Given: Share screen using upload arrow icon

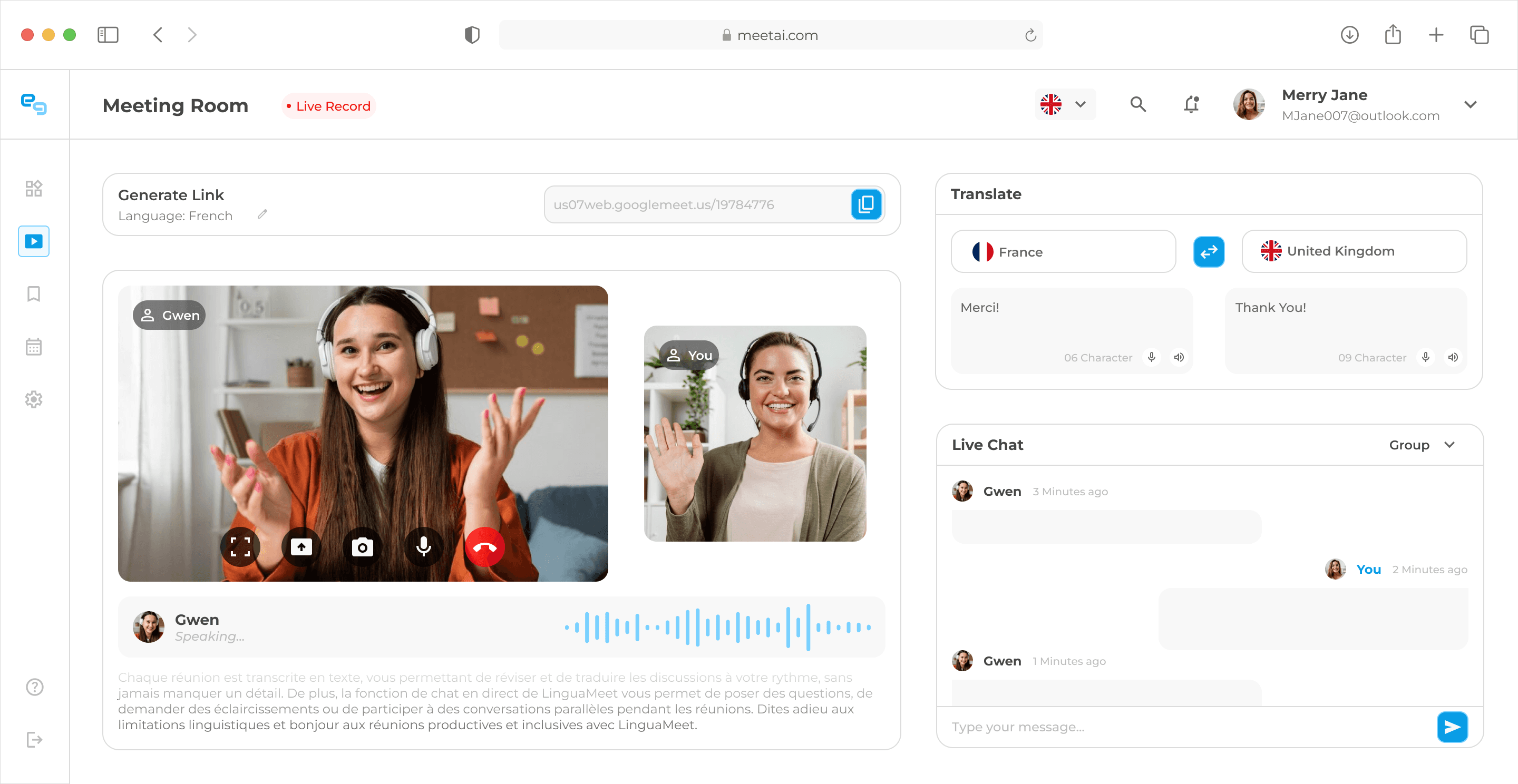Looking at the screenshot, I should [301, 547].
